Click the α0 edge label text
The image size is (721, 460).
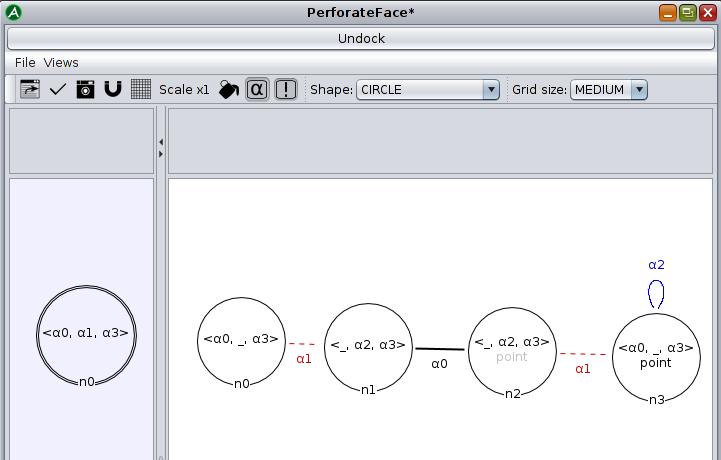coord(439,364)
